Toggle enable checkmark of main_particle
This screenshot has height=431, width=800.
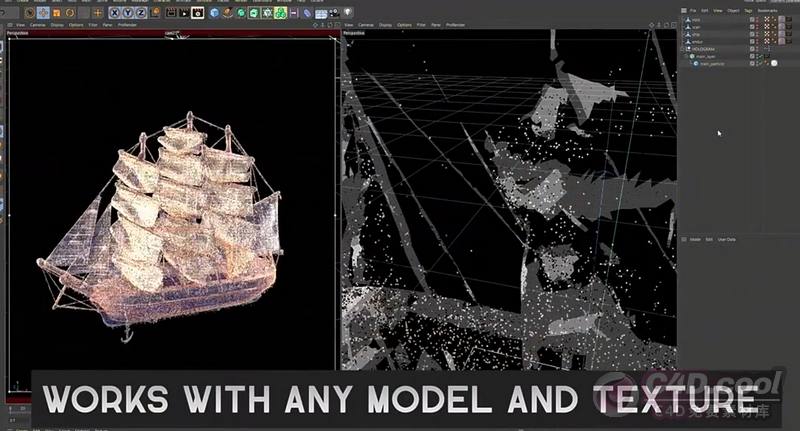pyautogui.click(x=761, y=63)
